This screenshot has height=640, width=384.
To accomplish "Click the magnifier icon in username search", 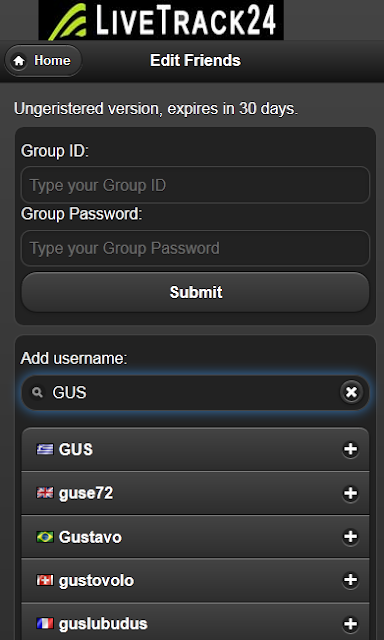I will pyautogui.click(x=38, y=393).
